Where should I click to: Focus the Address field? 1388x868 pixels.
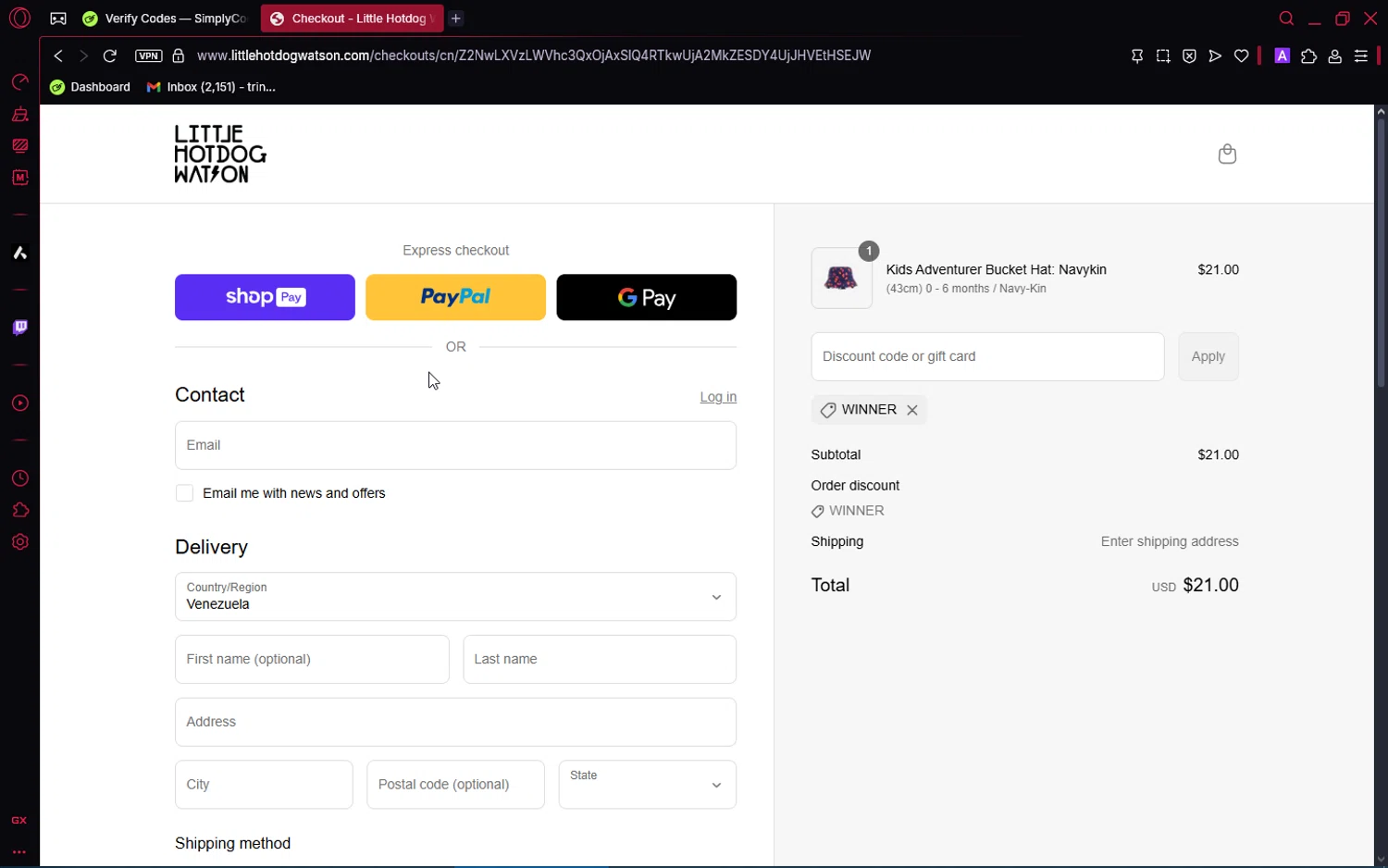click(x=455, y=722)
